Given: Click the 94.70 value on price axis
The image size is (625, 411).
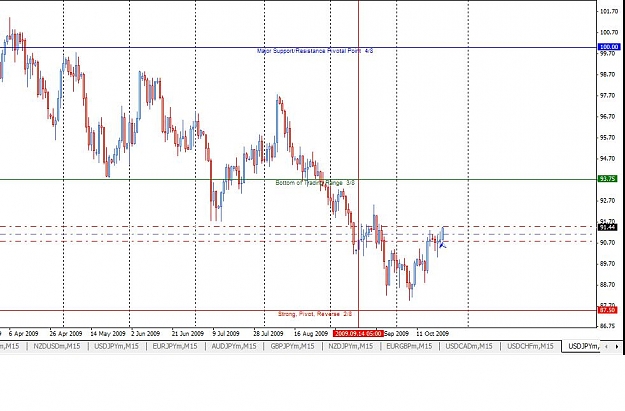Looking at the screenshot, I should point(608,159).
